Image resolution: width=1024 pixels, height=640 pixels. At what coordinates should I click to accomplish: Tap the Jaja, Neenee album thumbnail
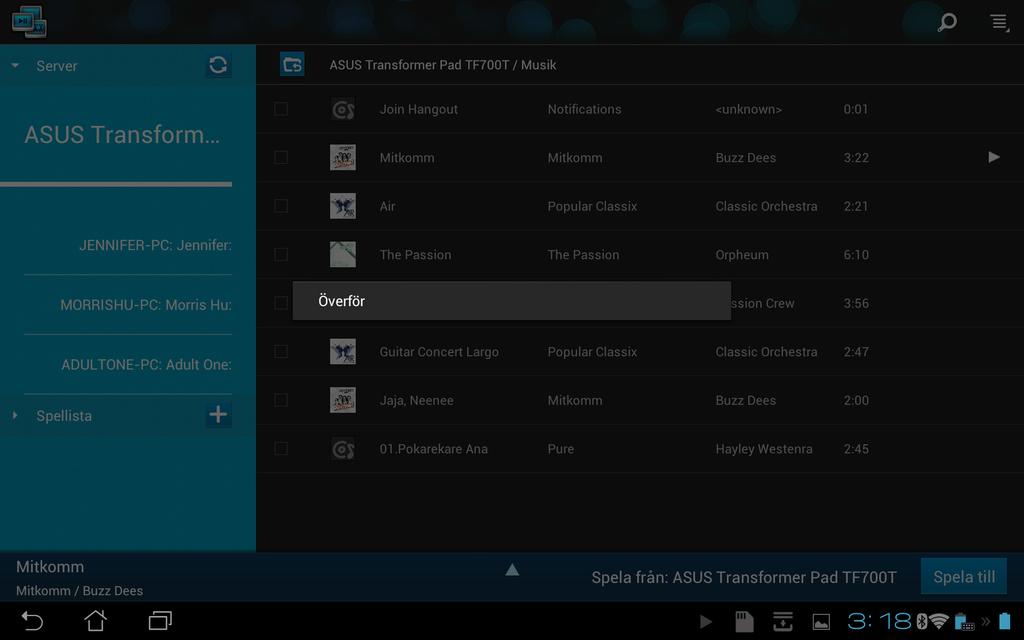point(343,400)
